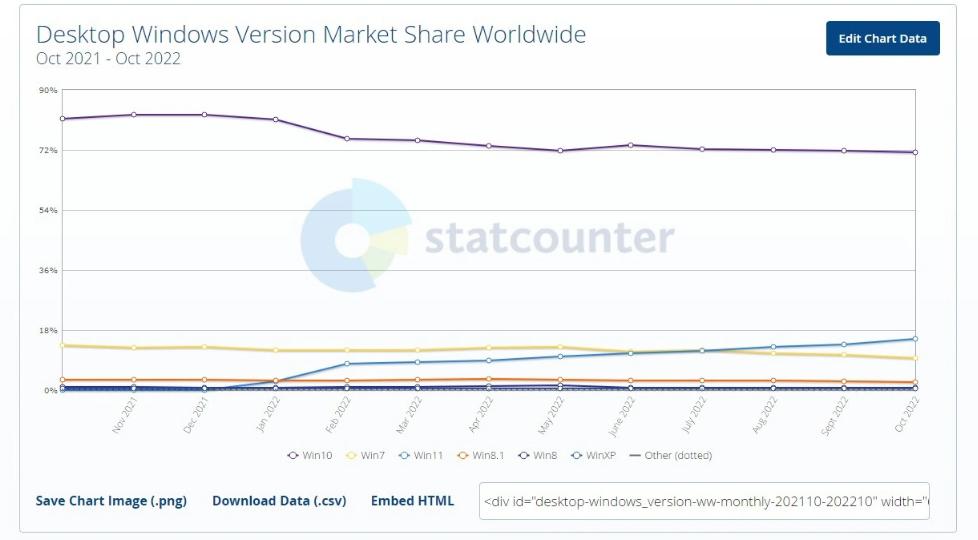Toggle Win8 series in the legend
Screen dimensions: 978x540
pos(537,456)
